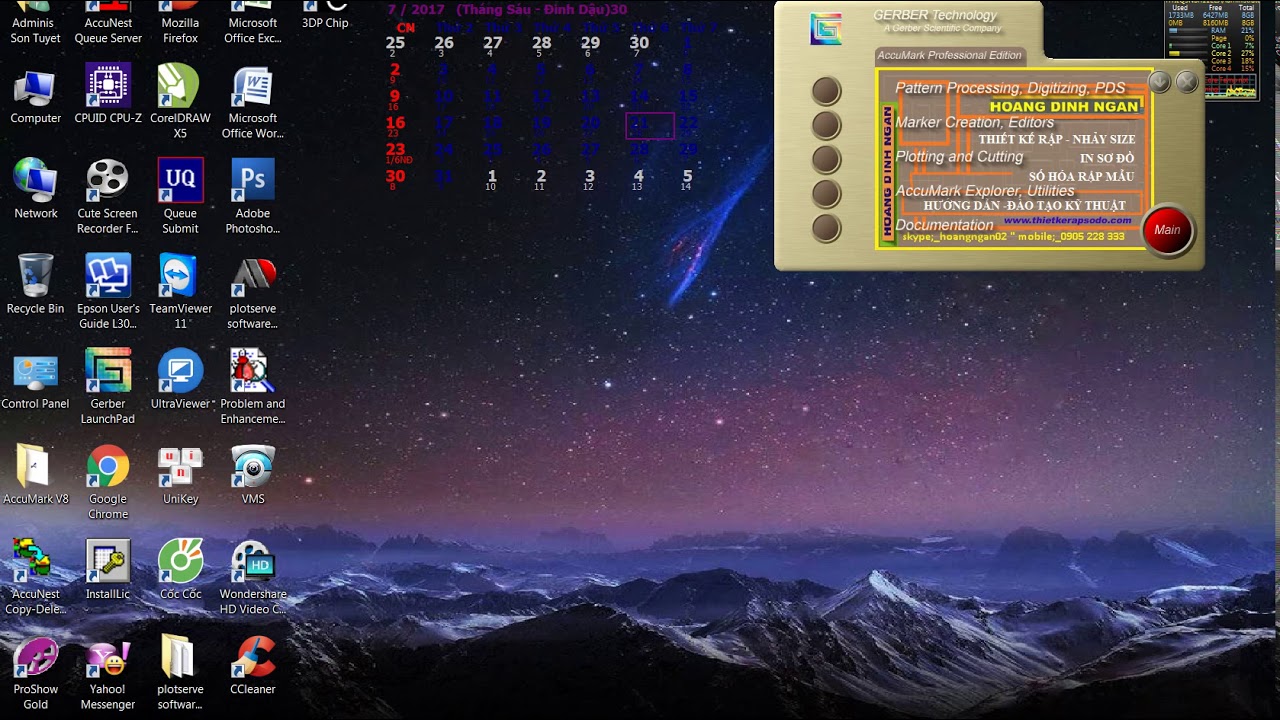Launch TeamViewer 11 from the desktop
1280x720 pixels.
(180, 292)
